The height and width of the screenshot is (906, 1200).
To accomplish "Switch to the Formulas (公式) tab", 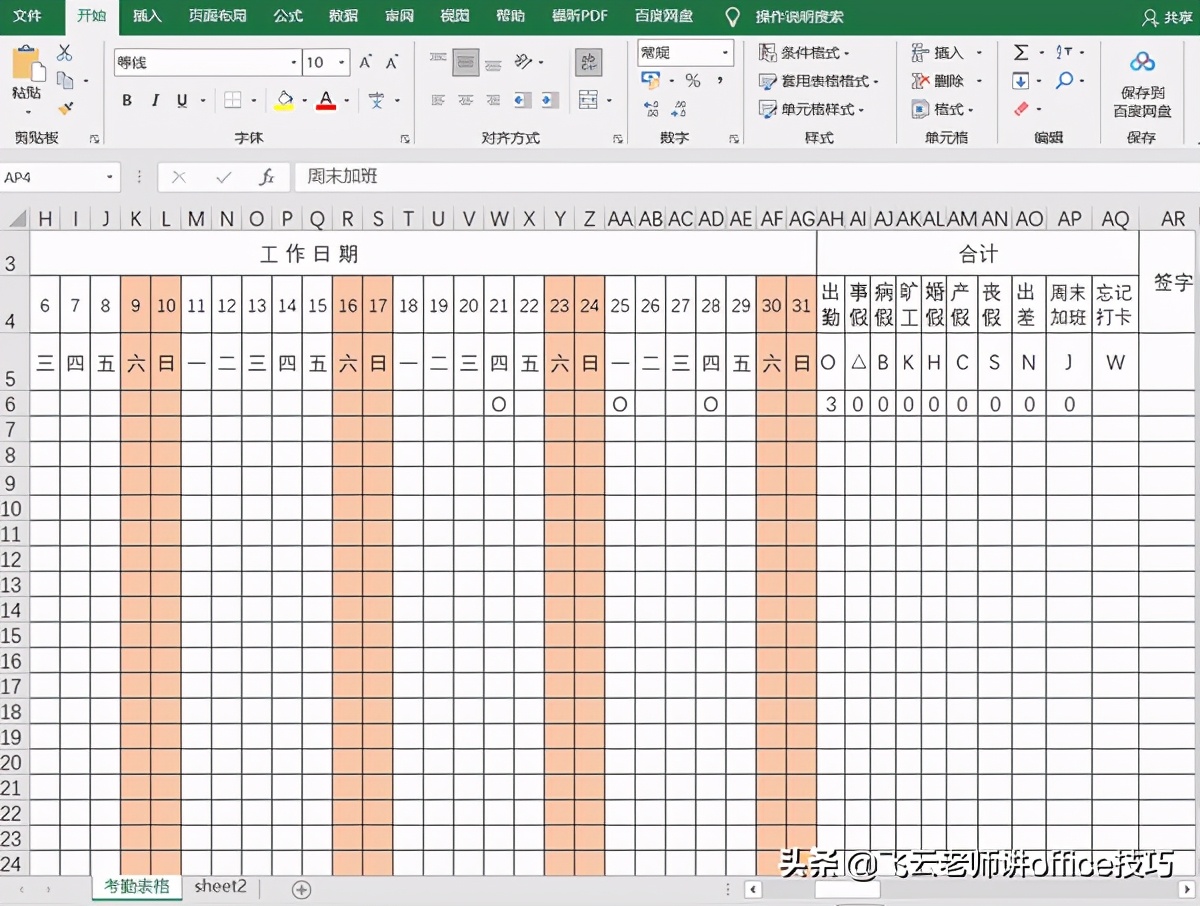I will point(288,16).
